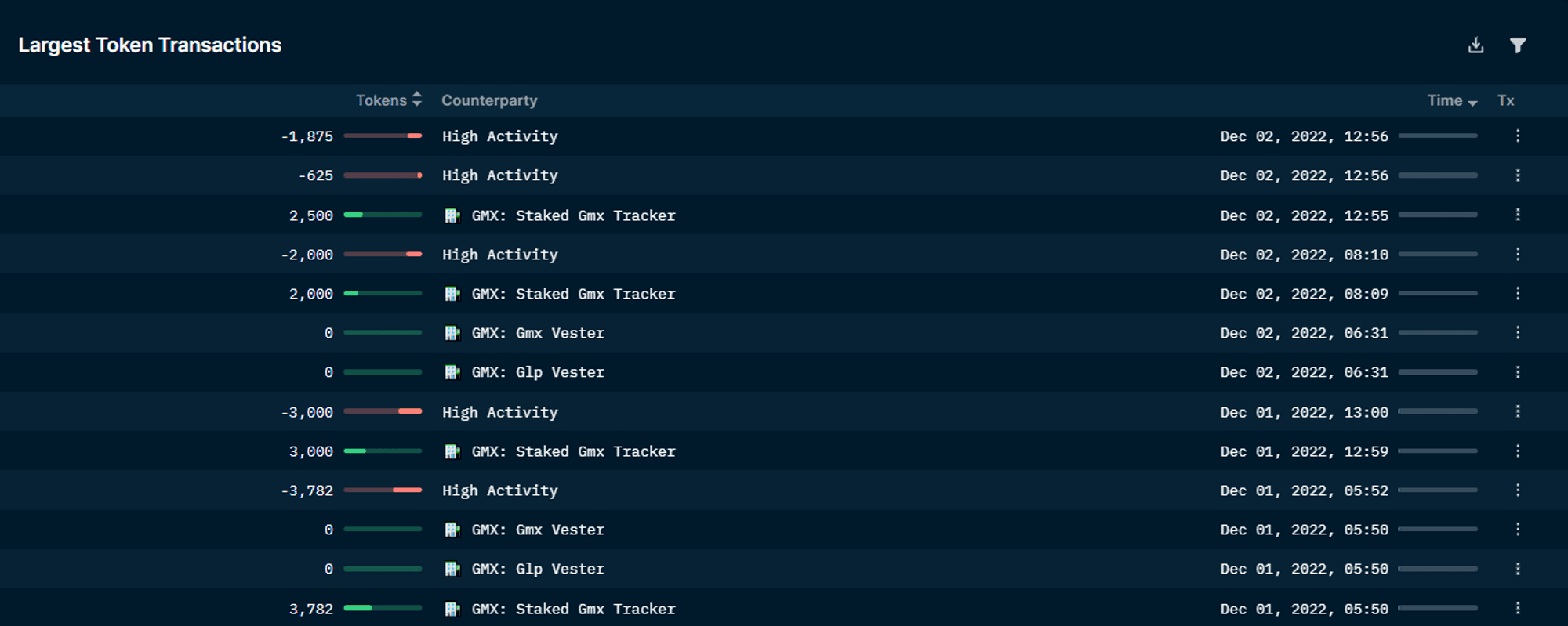This screenshot has height=626, width=1568.
Task: Open kebab menu for Gmx Vester 06:31 row
Action: coord(1518,333)
